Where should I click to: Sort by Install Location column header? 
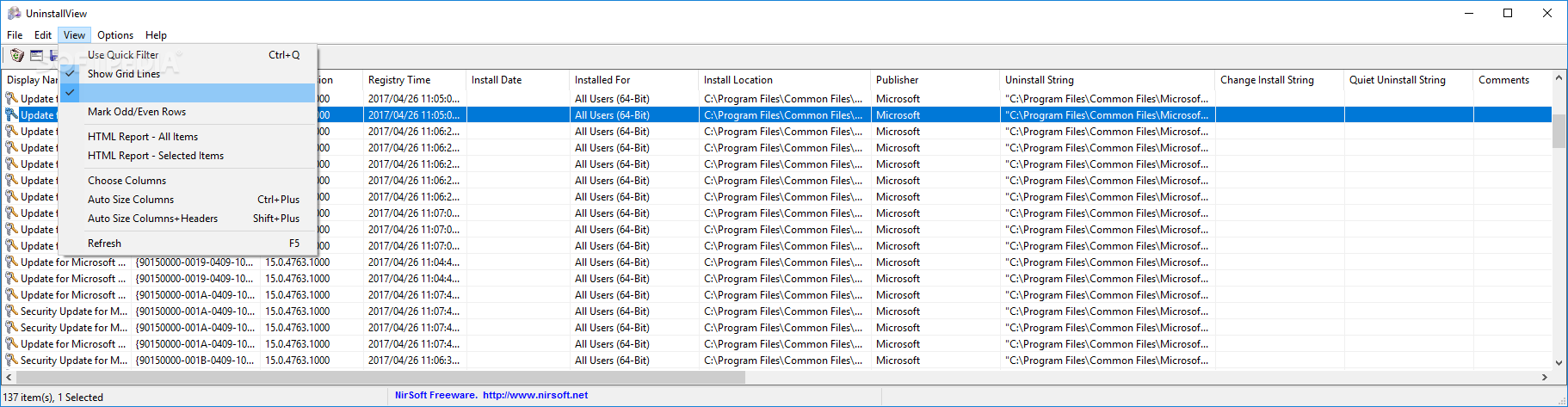(784, 80)
